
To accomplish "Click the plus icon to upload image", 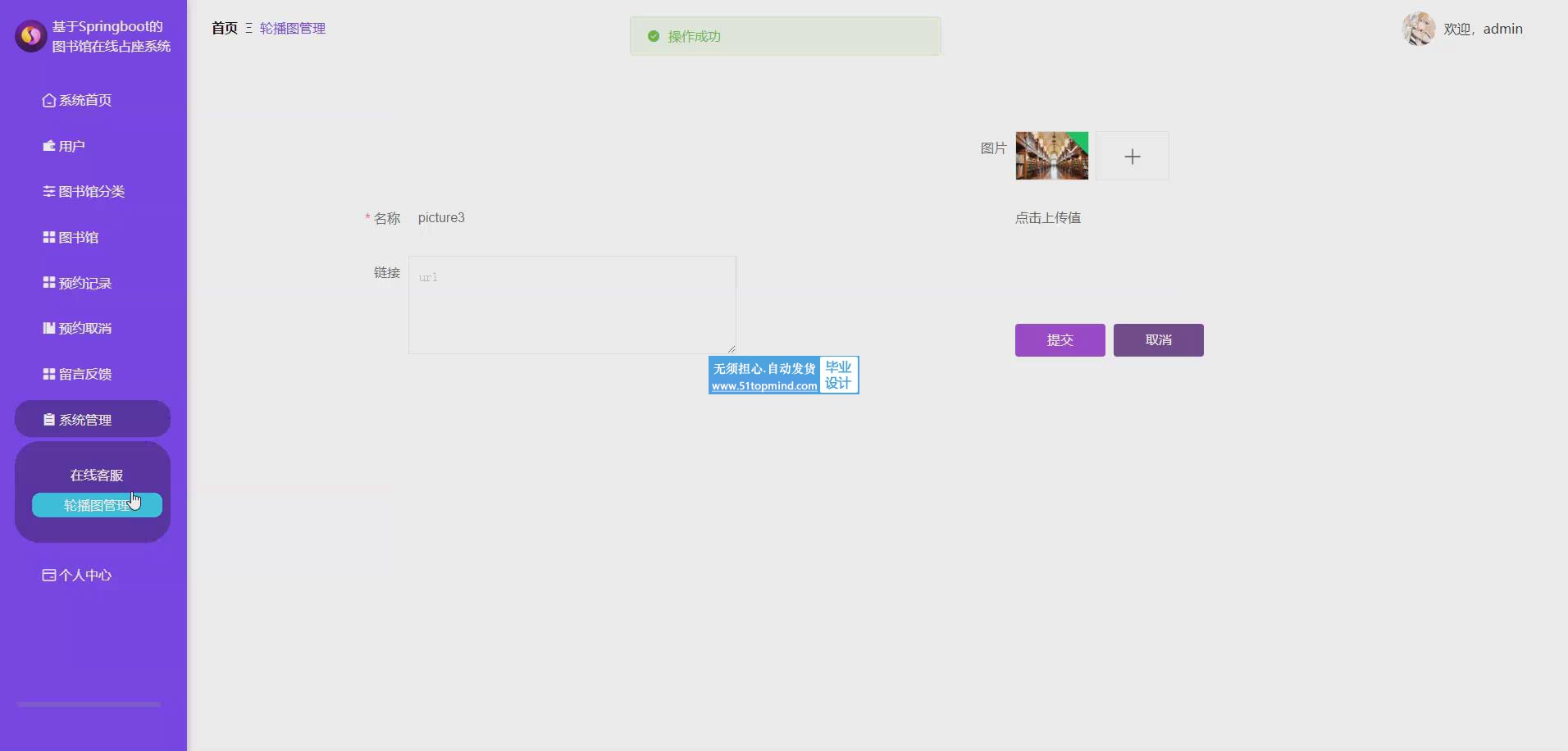I will pyautogui.click(x=1132, y=157).
